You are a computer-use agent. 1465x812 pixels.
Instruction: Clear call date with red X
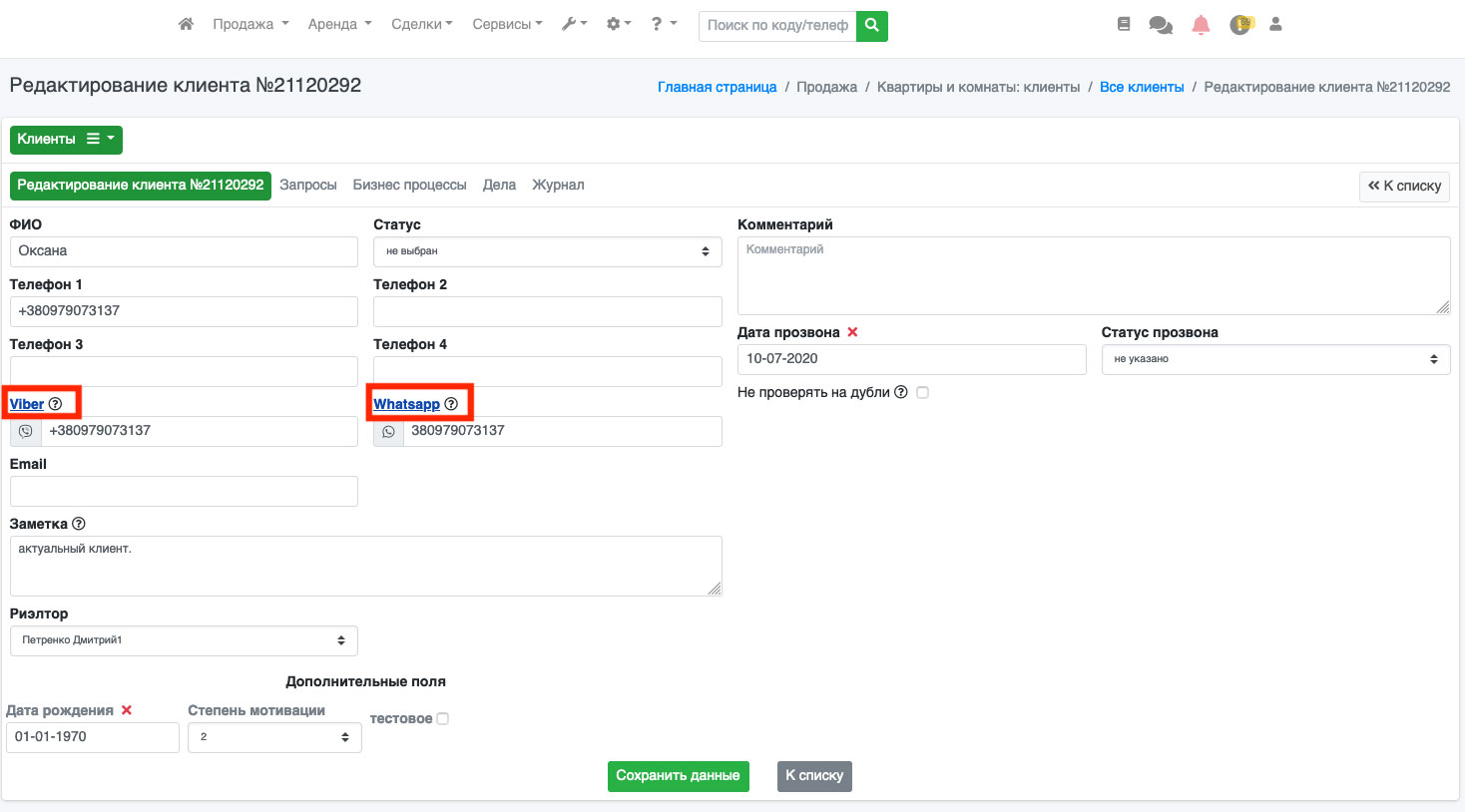point(852,332)
